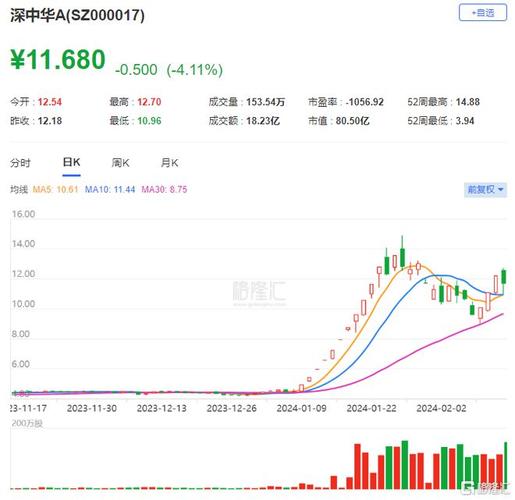515x500 pixels.
Task: Click the change percentage (-4.11%)
Action: tap(195, 70)
